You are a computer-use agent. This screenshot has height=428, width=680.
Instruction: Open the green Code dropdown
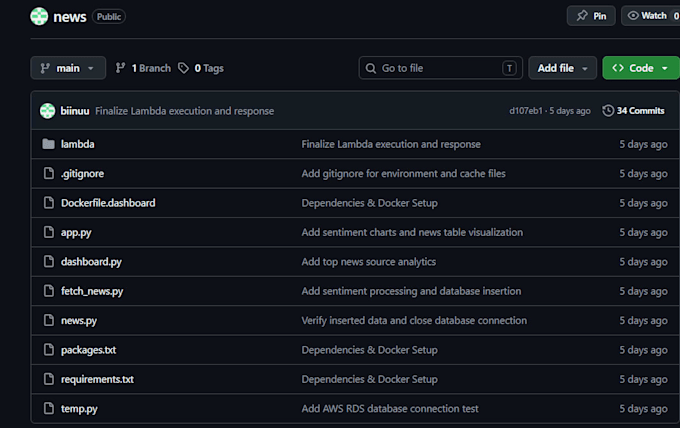pos(641,68)
